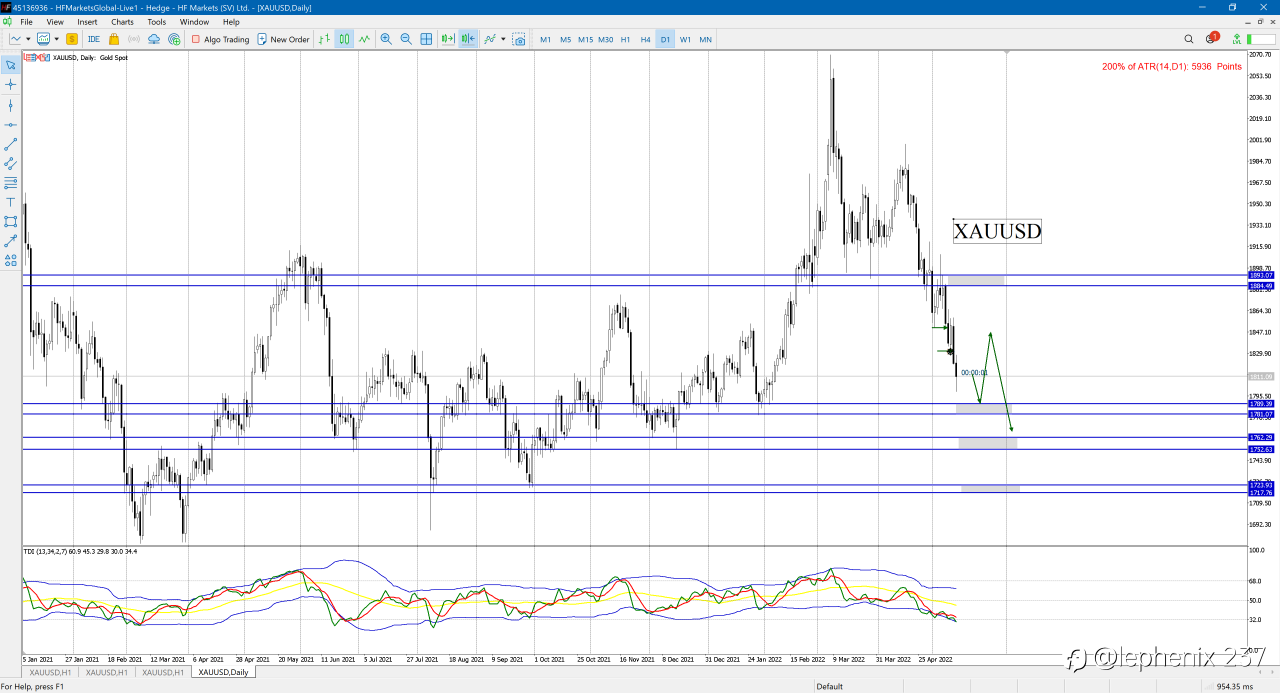Select the Crosshair tool in left toolbar
The image size is (1280, 693).
(x=11, y=85)
